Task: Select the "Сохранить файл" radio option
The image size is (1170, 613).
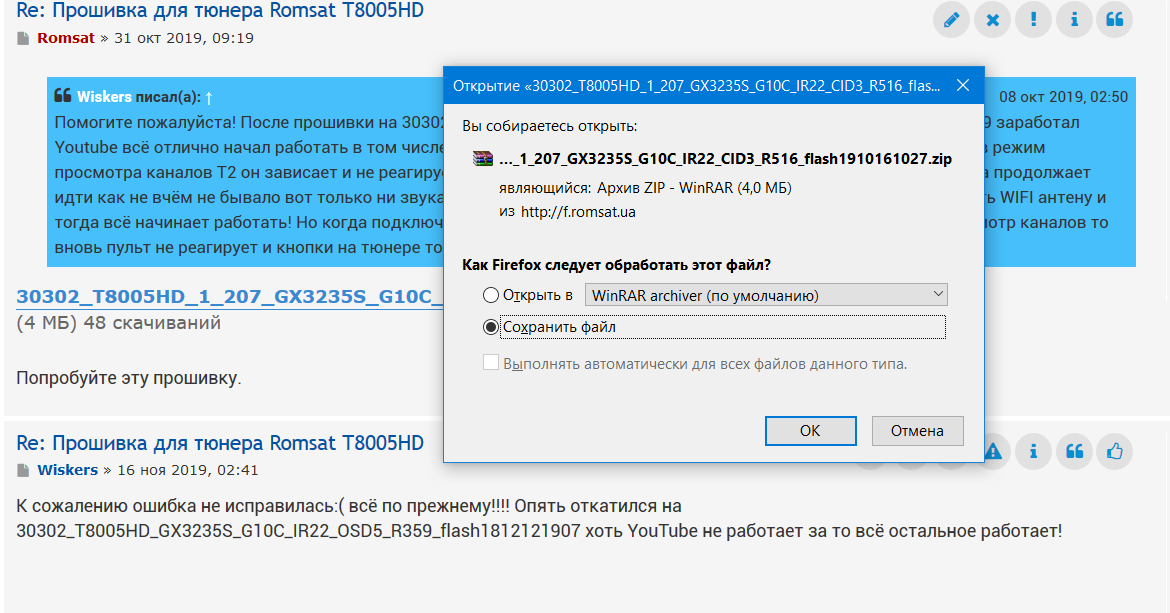Action: point(491,327)
